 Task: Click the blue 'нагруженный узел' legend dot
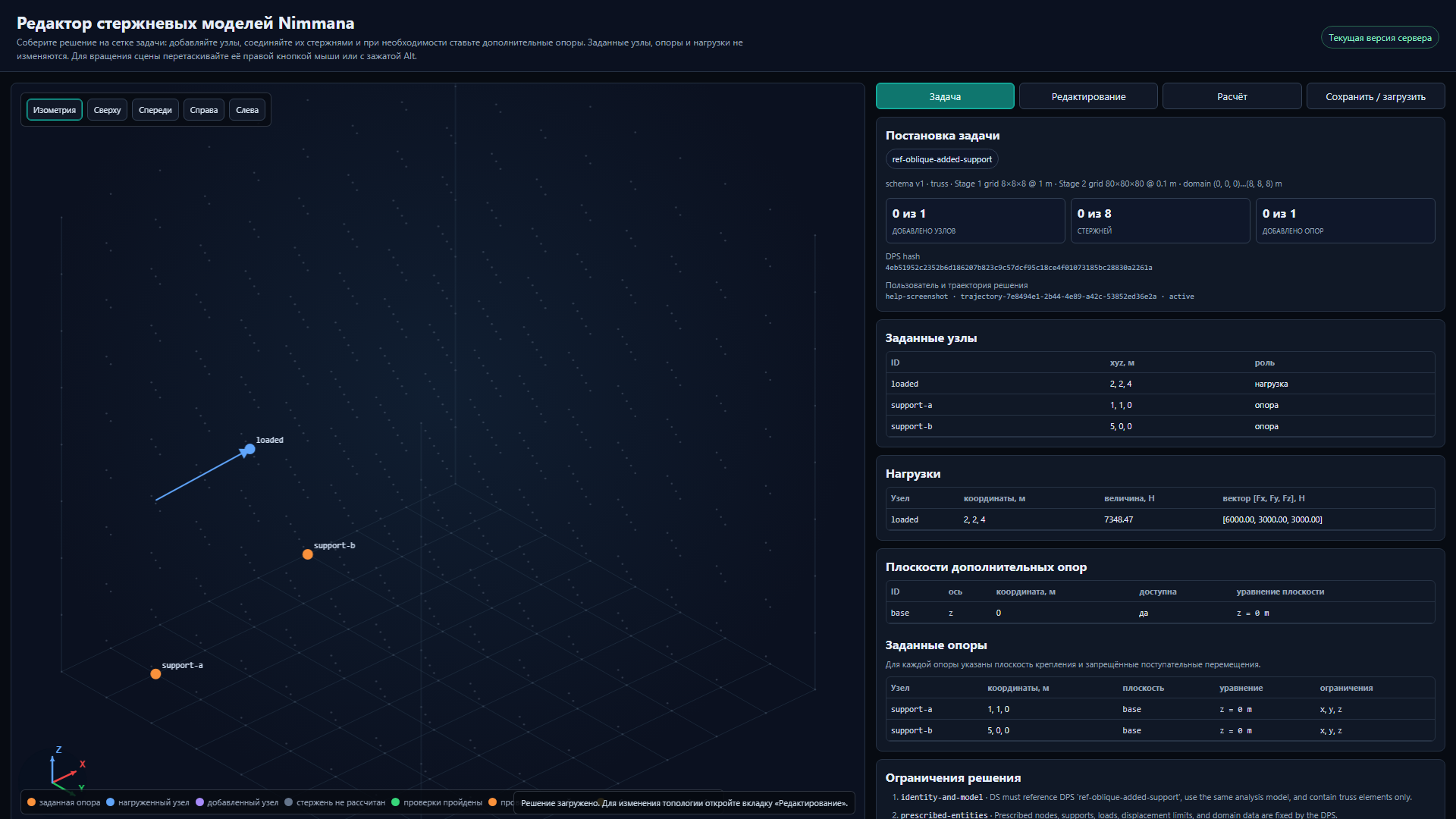point(111,802)
